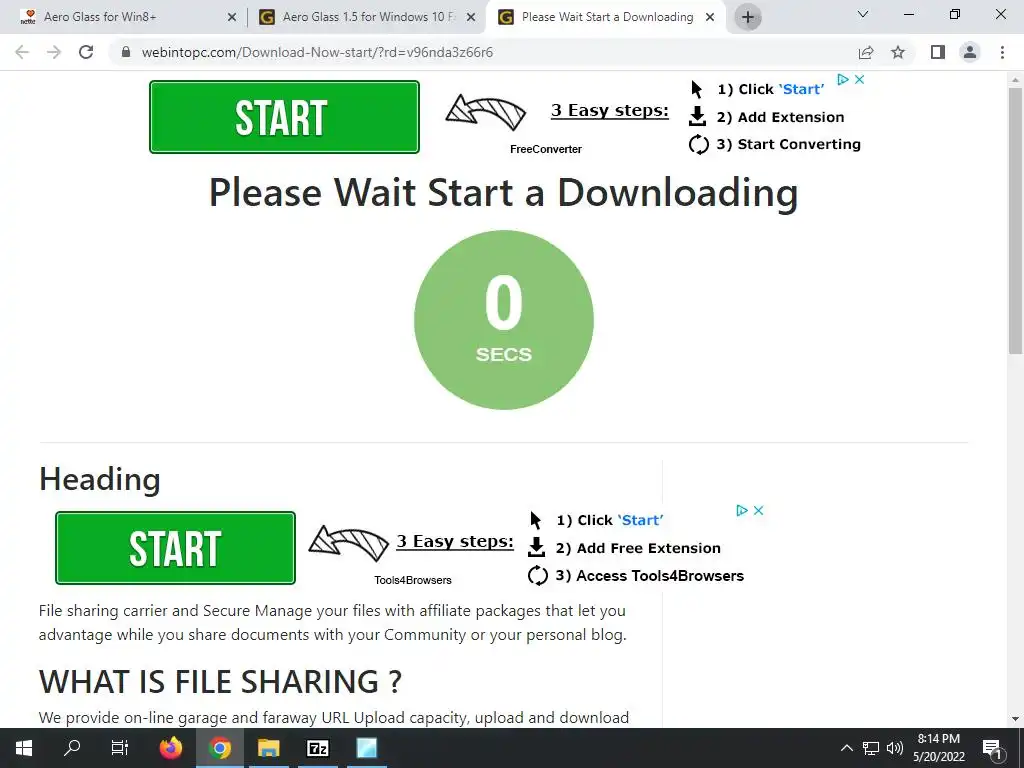Click 'Please Wait Start a Downloading' heading
Viewport: 1024px width, 768px height.
pos(504,193)
